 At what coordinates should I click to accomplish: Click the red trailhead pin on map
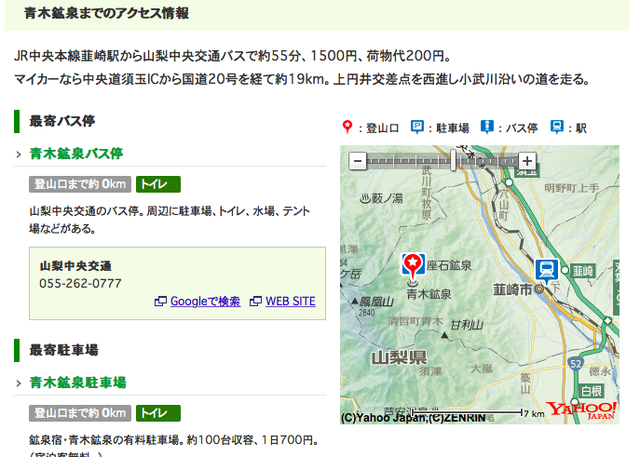(413, 266)
